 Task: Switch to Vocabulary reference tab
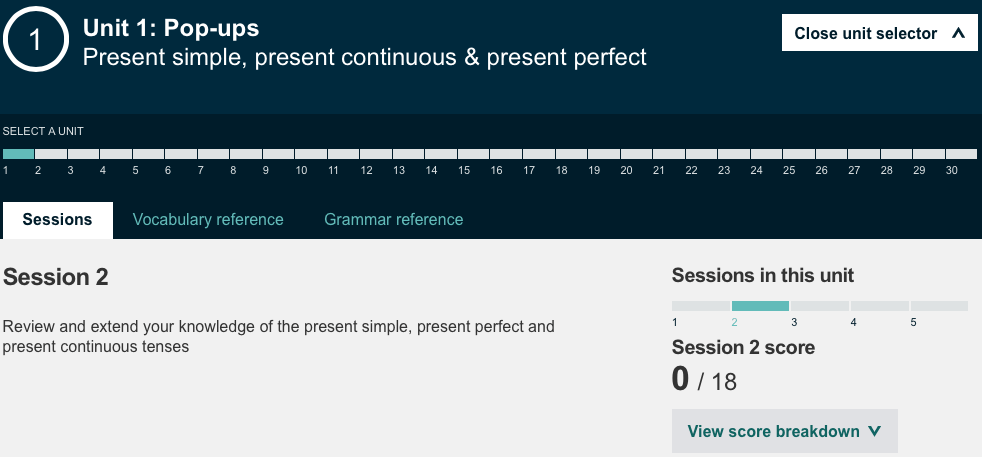(208, 219)
